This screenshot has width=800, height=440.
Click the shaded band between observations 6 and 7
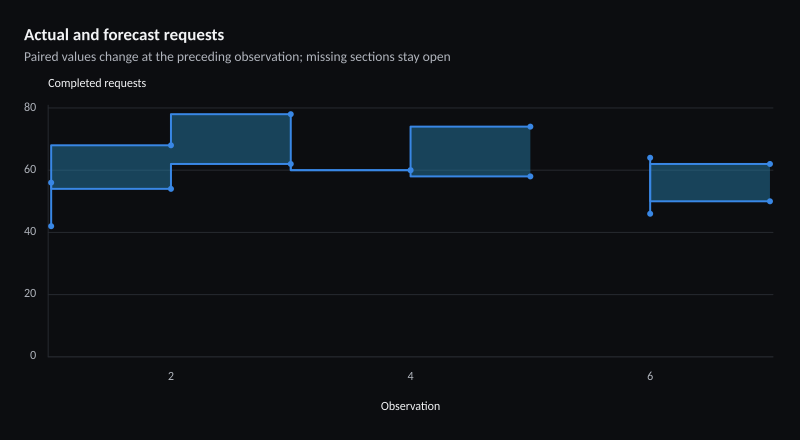click(710, 183)
